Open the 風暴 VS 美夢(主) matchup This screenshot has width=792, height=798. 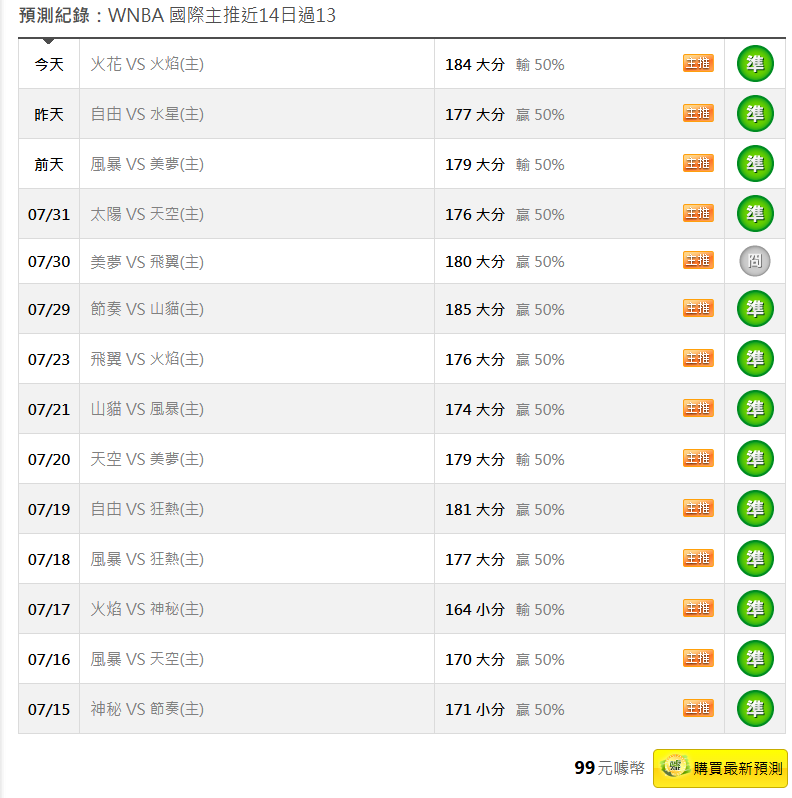[x=147, y=164]
